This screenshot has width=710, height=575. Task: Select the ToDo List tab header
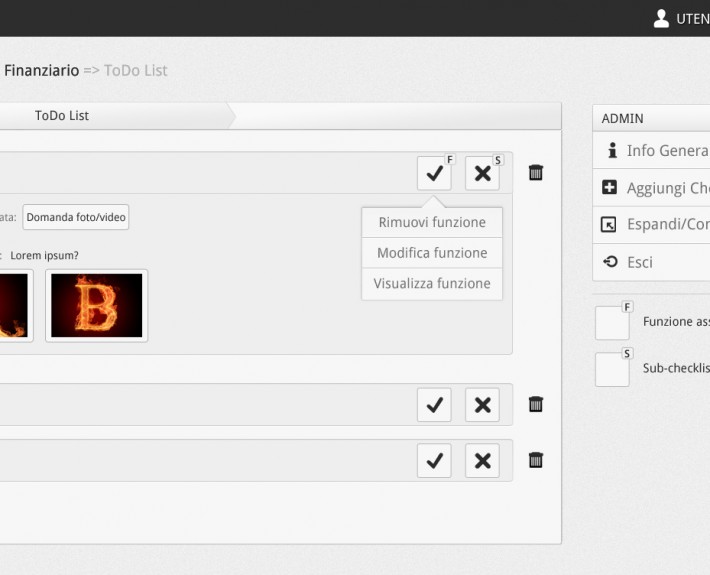click(62, 116)
